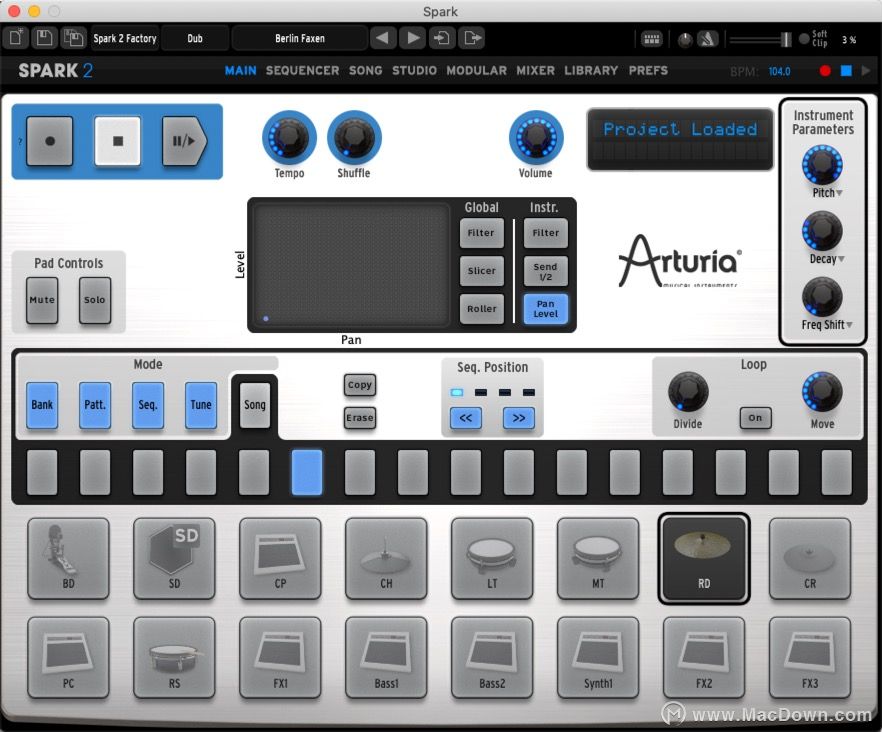
Task: Click the master volume slider in the toolbar
Action: click(760, 39)
